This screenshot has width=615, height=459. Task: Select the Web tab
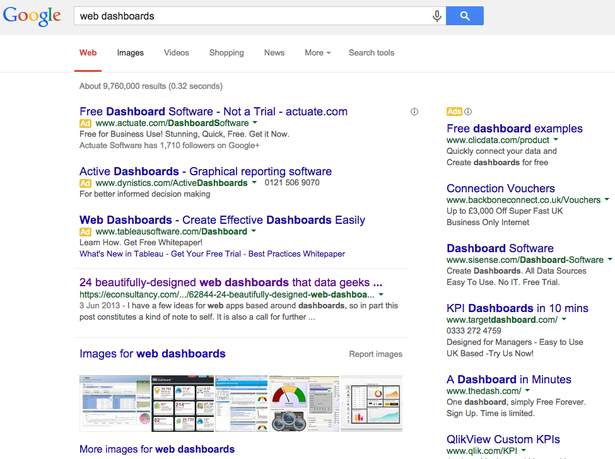click(x=88, y=53)
